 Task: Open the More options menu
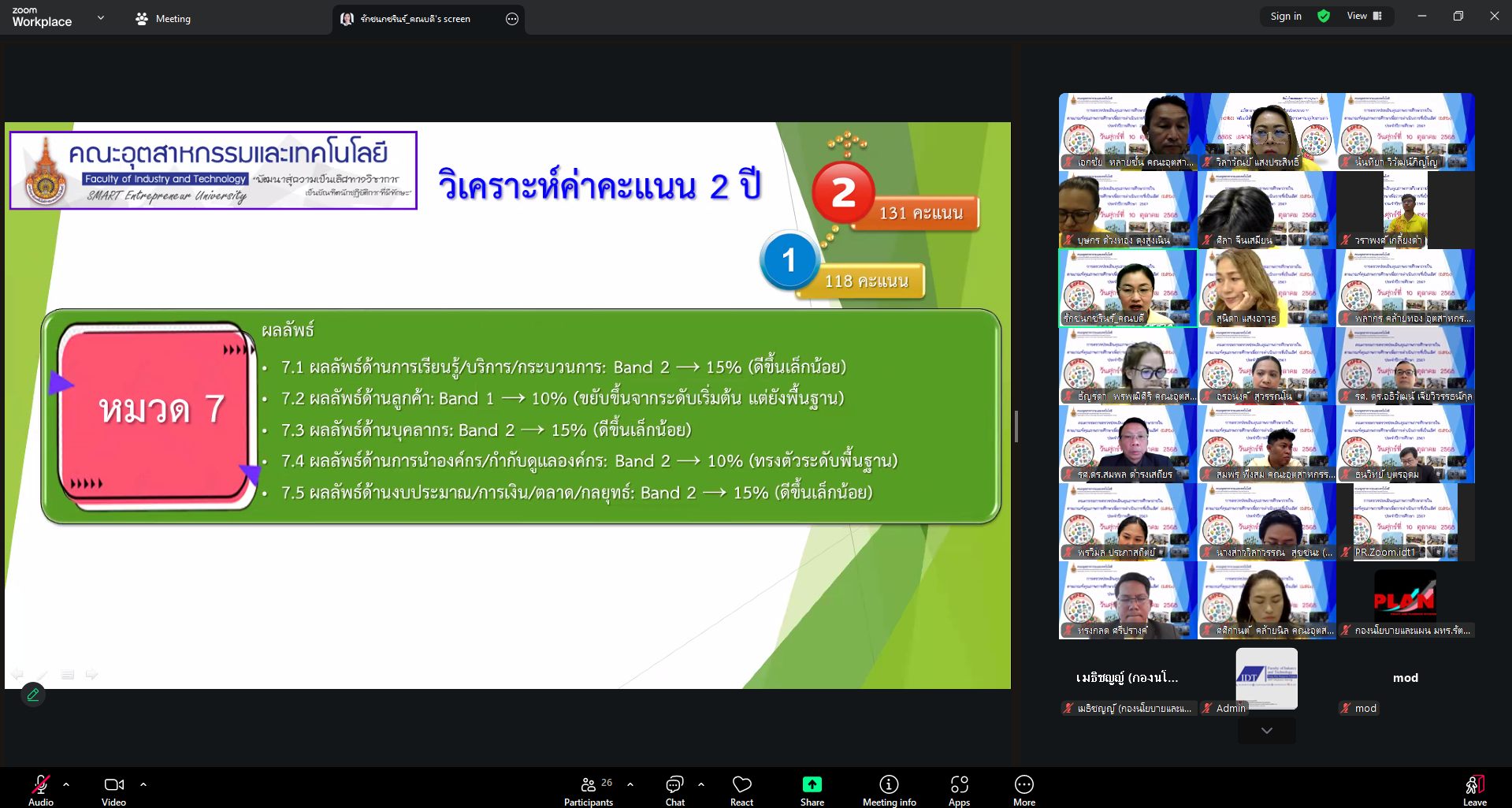1023,791
